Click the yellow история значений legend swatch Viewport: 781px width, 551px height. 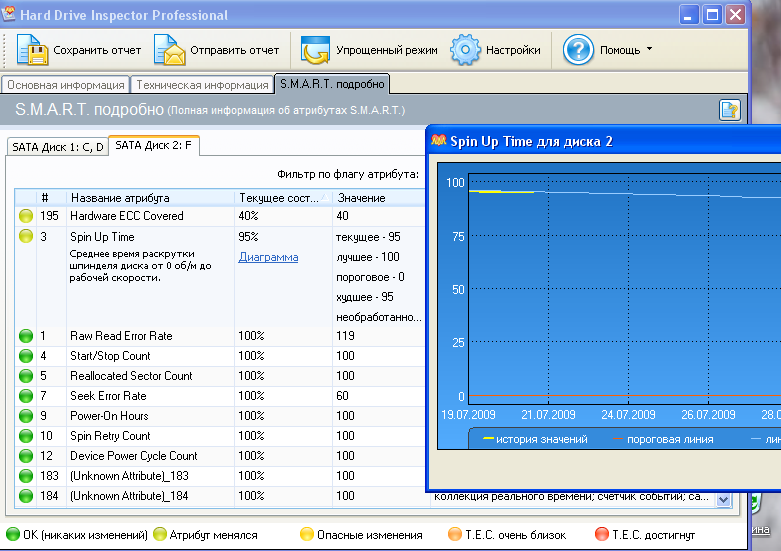pos(488,439)
